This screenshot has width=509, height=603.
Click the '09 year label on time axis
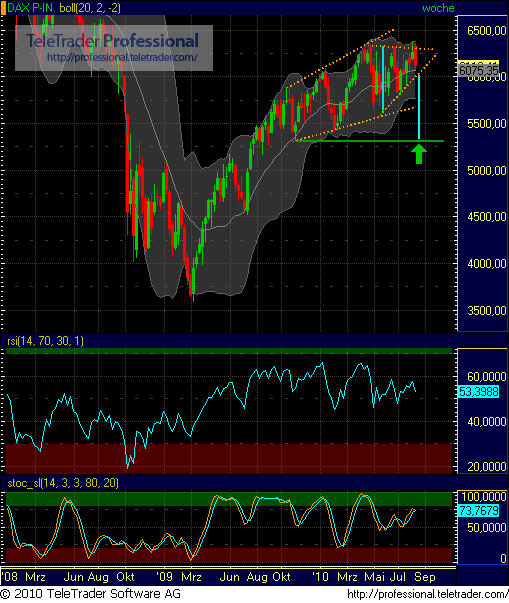click(x=165, y=577)
